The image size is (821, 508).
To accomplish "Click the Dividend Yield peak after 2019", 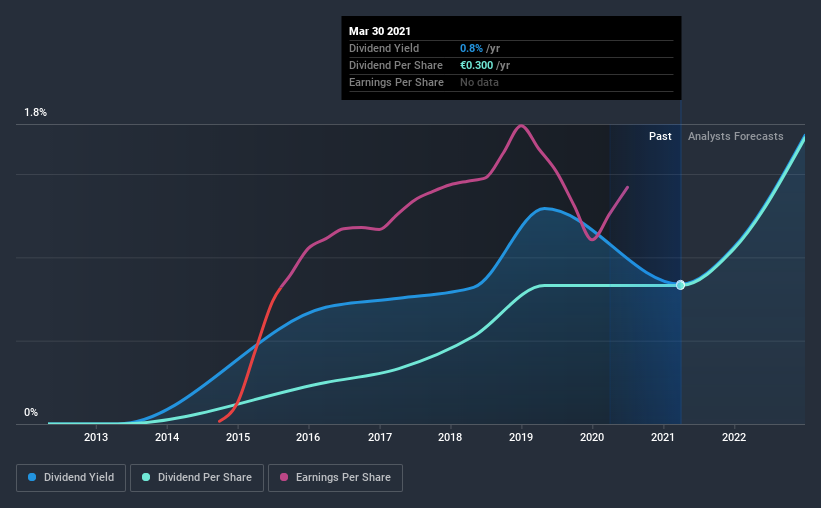I will click(545, 208).
